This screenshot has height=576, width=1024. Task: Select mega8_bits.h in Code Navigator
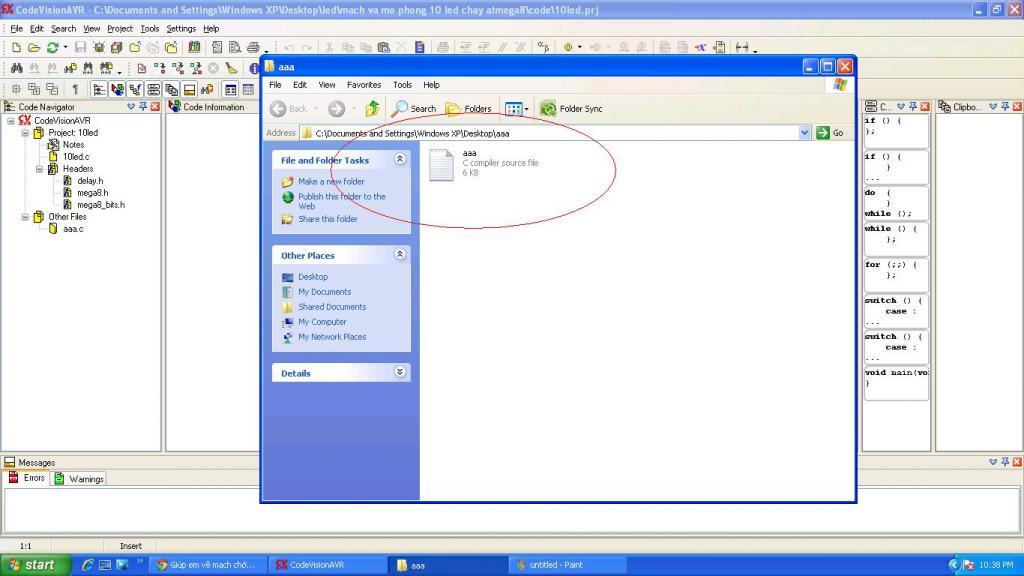click(x=101, y=204)
